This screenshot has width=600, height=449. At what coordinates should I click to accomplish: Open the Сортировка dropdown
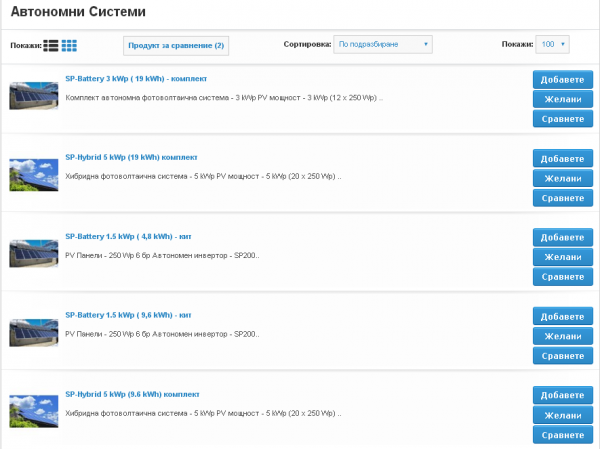pos(383,44)
